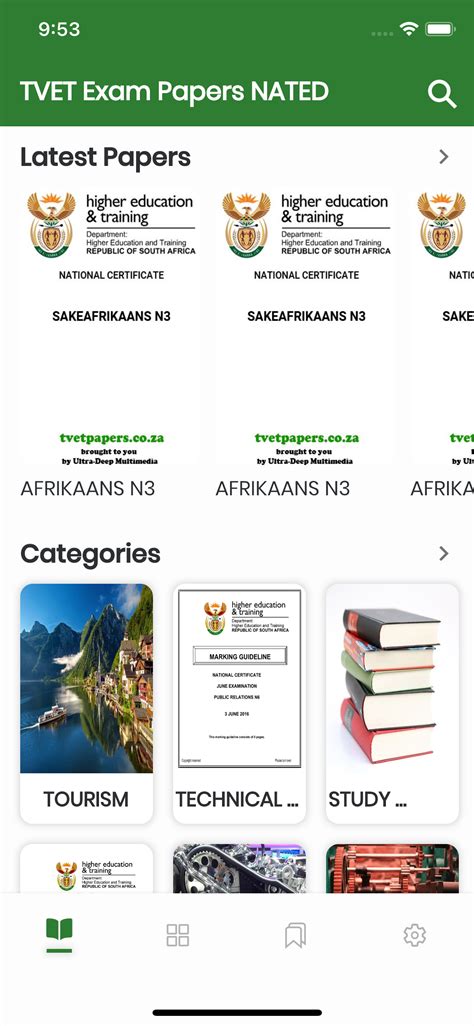The width and height of the screenshot is (474, 1026).
Task: Select the TOURISM category card
Action: pos(86,703)
